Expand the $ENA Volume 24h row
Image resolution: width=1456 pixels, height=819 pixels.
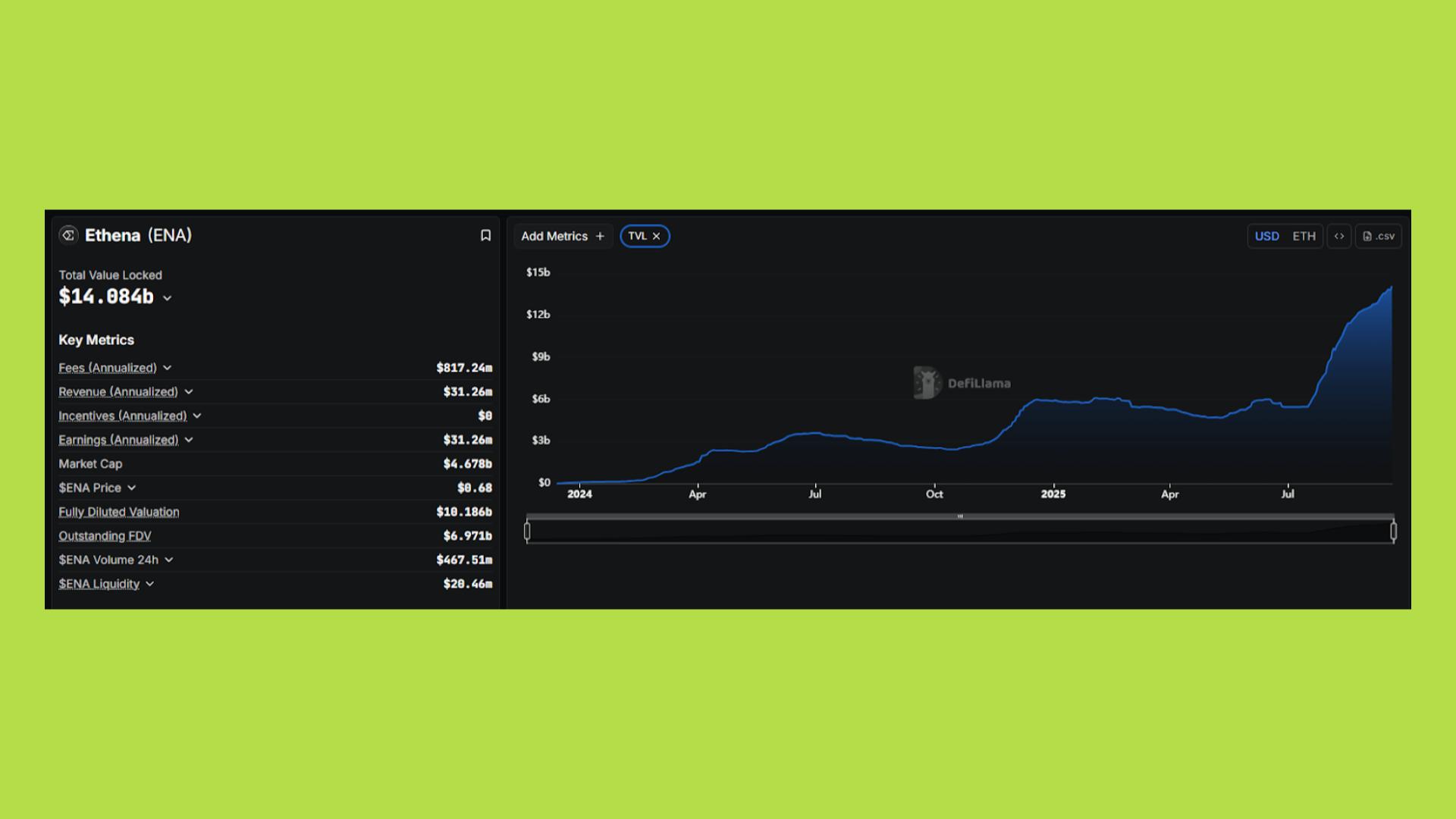pos(169,560)
